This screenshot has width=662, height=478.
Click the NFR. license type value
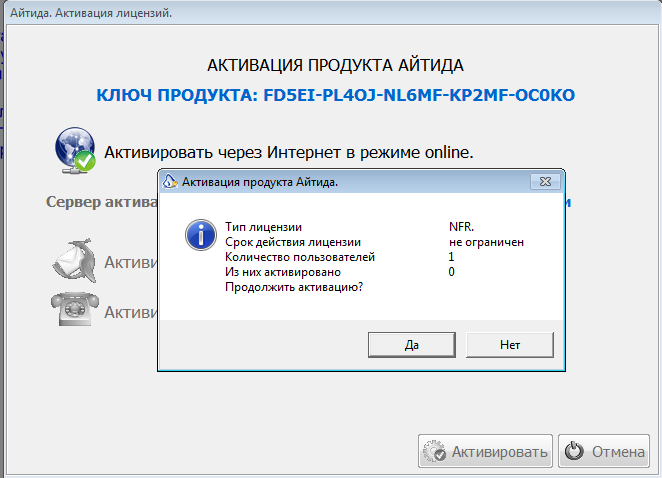click(461, 227)
